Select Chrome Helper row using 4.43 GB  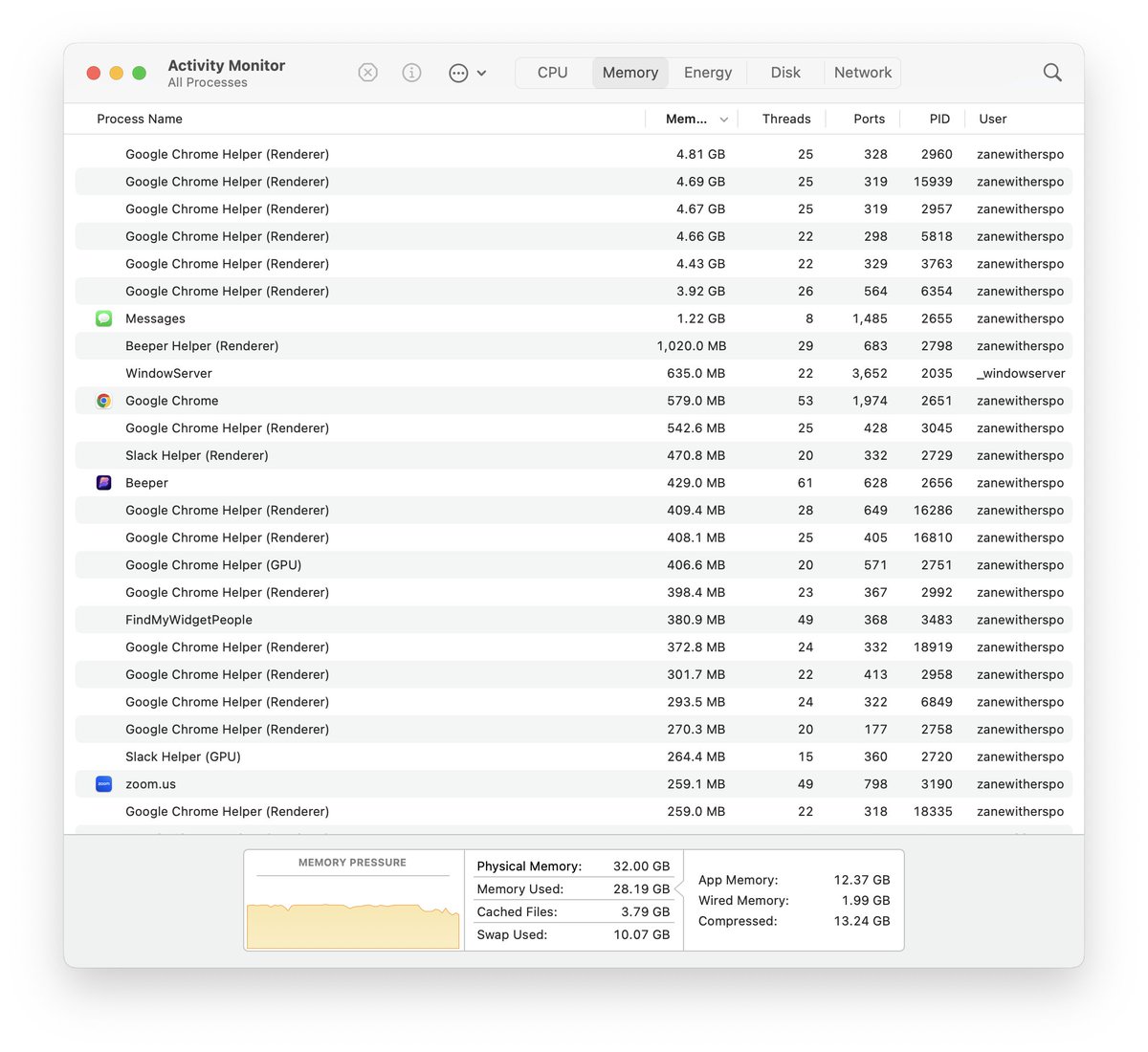(x=574, y=264)
